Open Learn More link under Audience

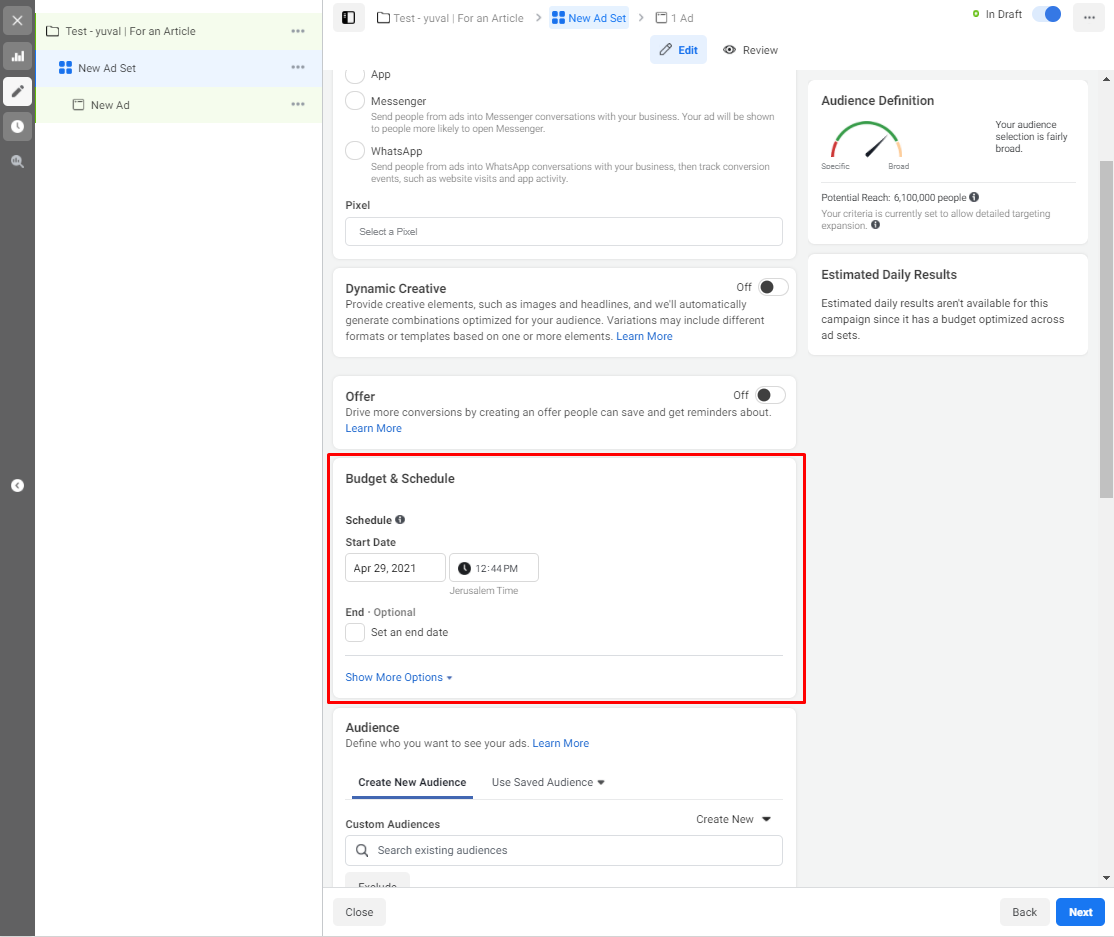pos(561,743)
